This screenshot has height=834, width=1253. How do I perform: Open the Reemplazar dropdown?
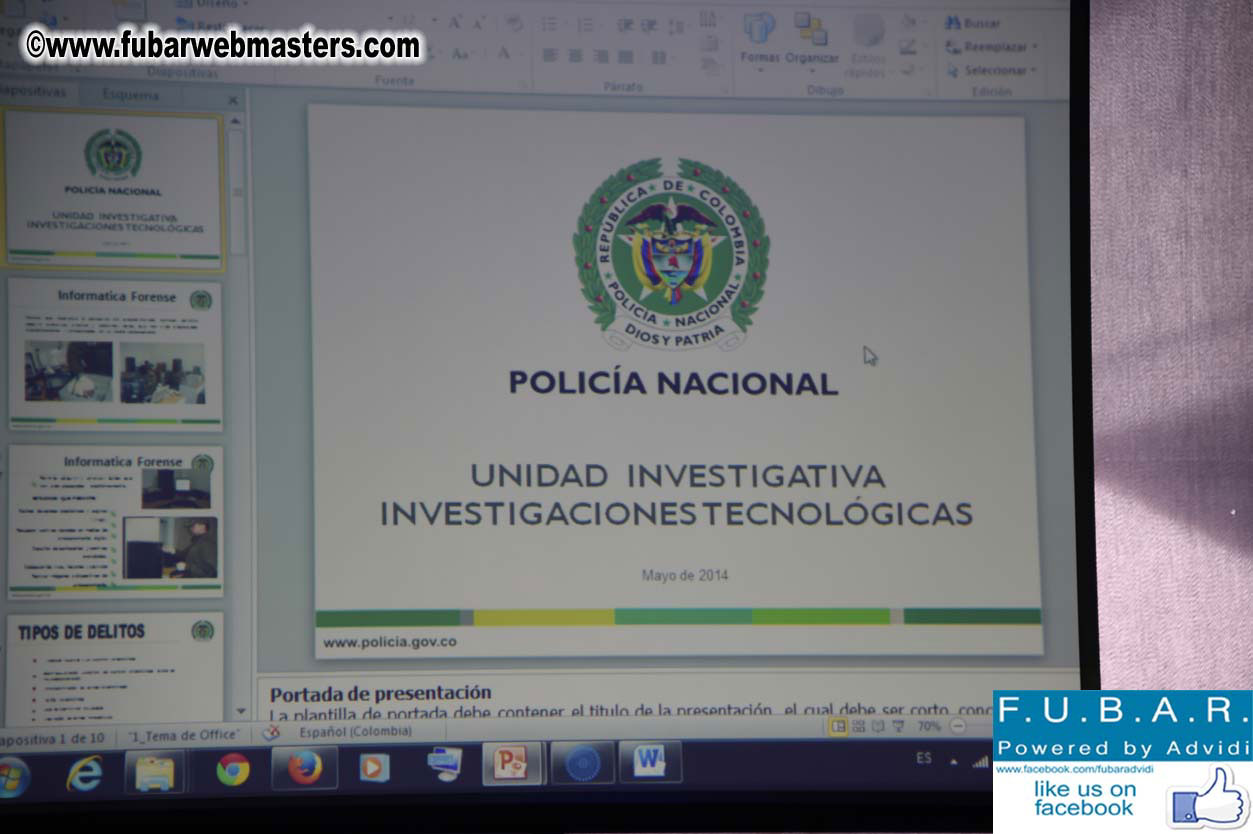click(x=1035, y=47)
